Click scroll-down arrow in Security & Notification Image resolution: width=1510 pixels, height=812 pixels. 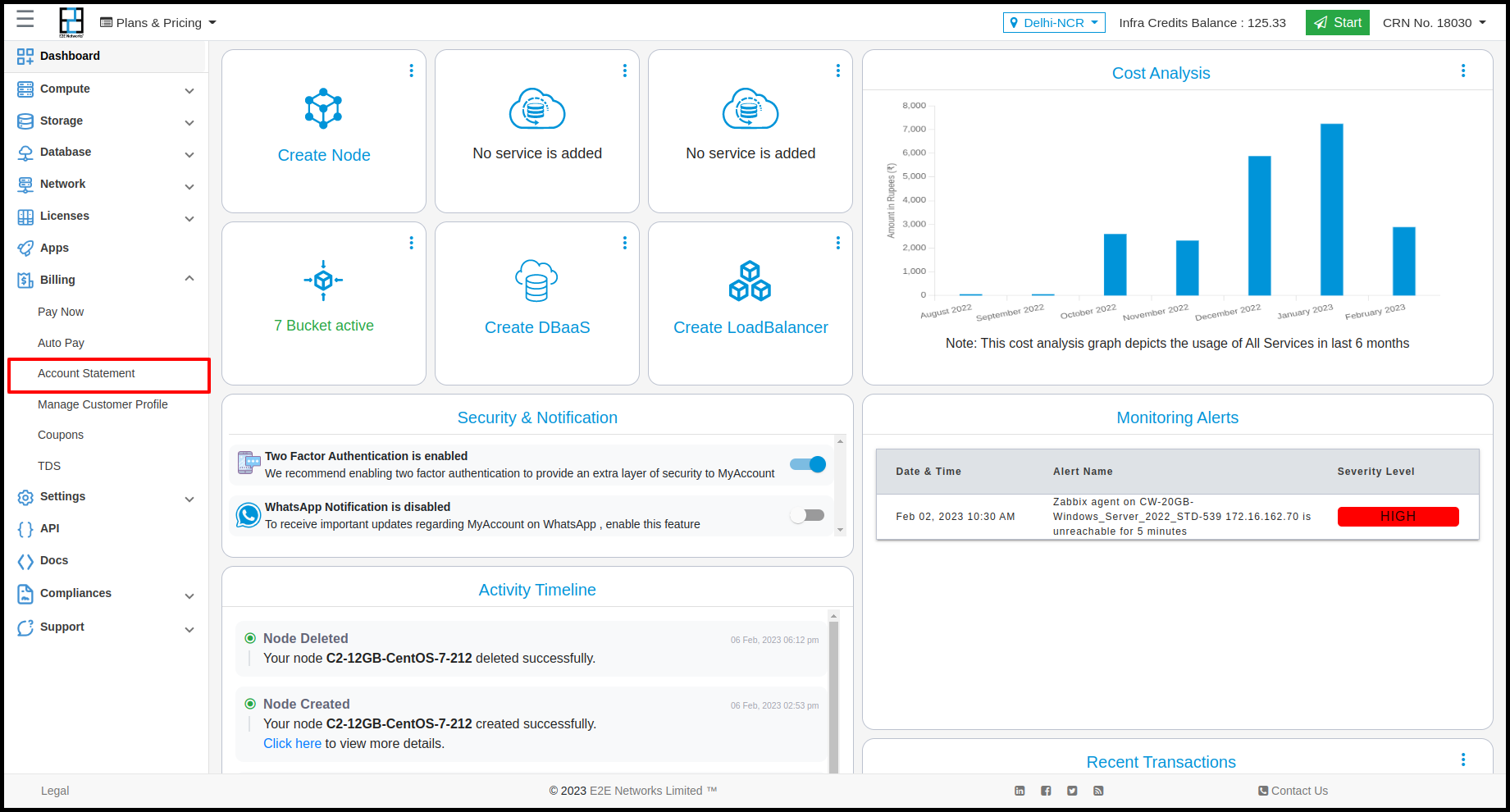840,530
